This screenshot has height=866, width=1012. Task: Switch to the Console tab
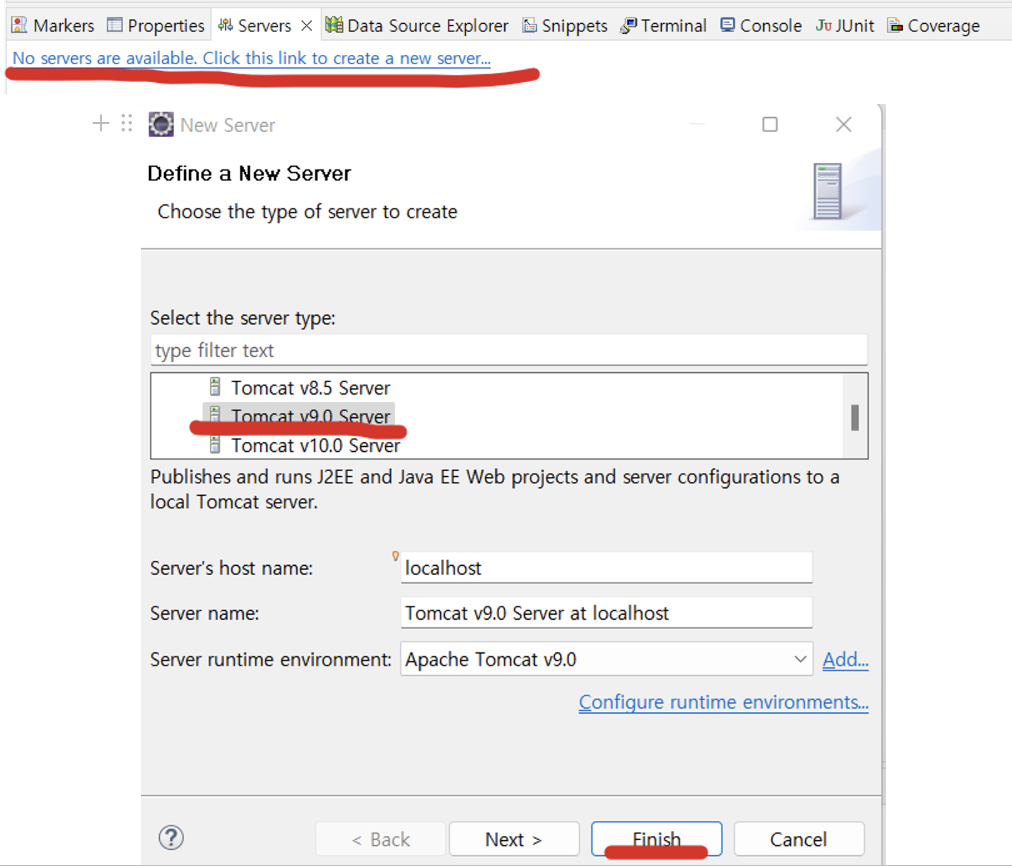pos(761,26)
